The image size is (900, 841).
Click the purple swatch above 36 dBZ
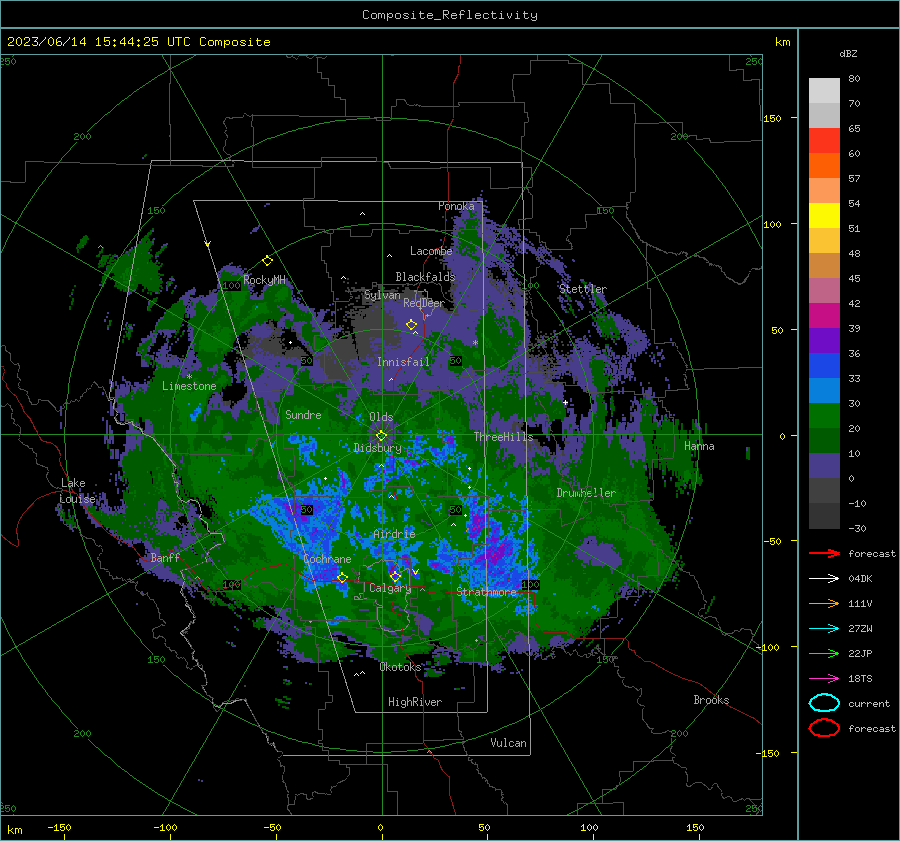[x=824, y=341]
